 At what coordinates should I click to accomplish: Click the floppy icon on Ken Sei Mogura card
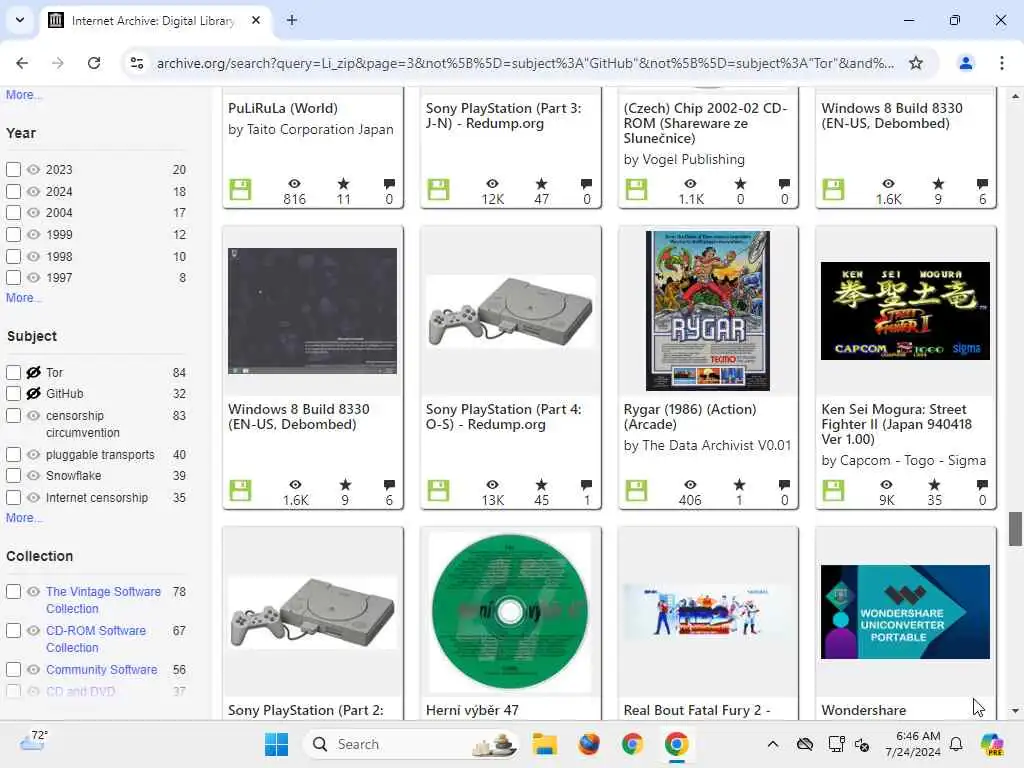pos(833,490)
